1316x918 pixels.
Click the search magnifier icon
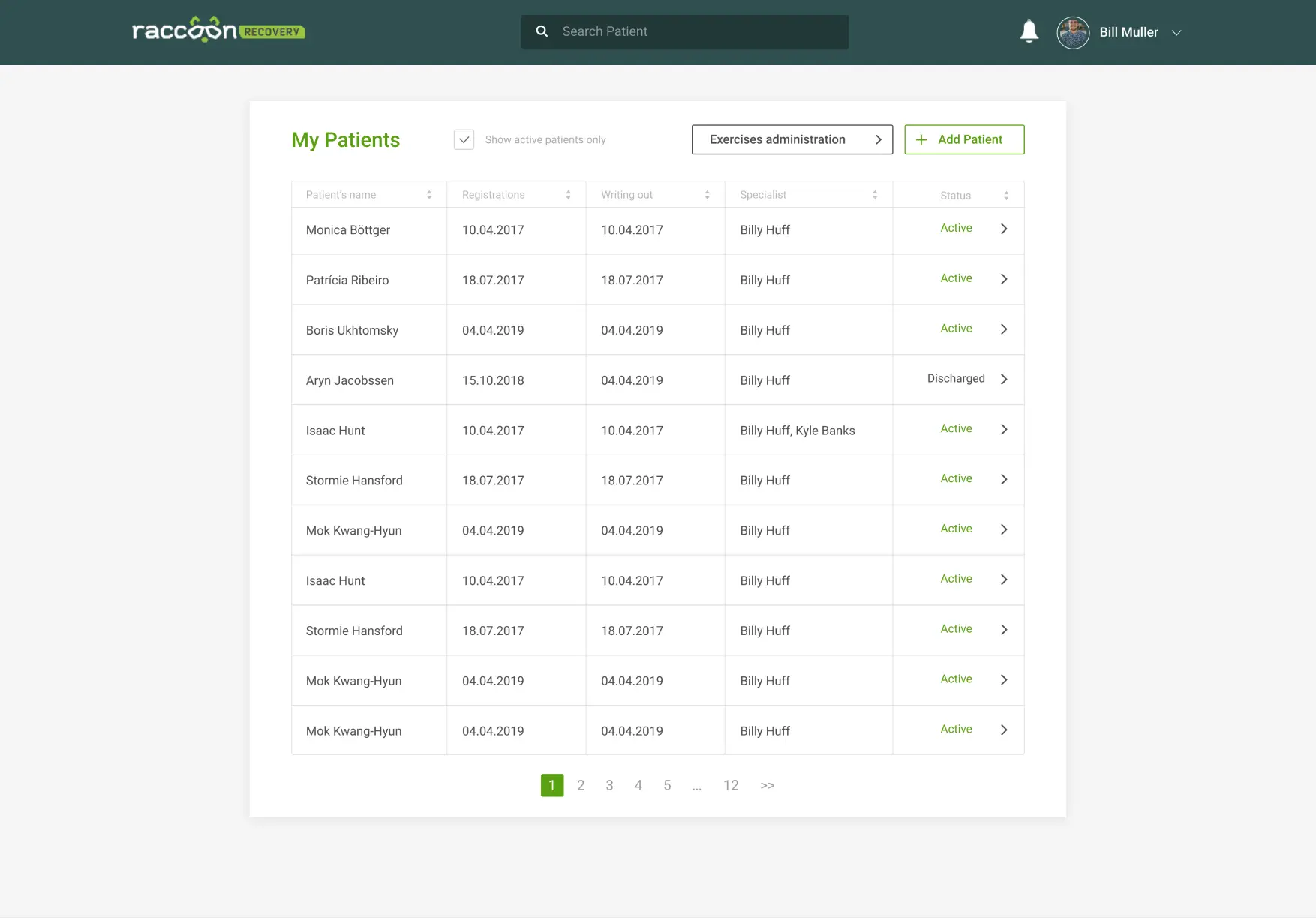tap(542, 31)
